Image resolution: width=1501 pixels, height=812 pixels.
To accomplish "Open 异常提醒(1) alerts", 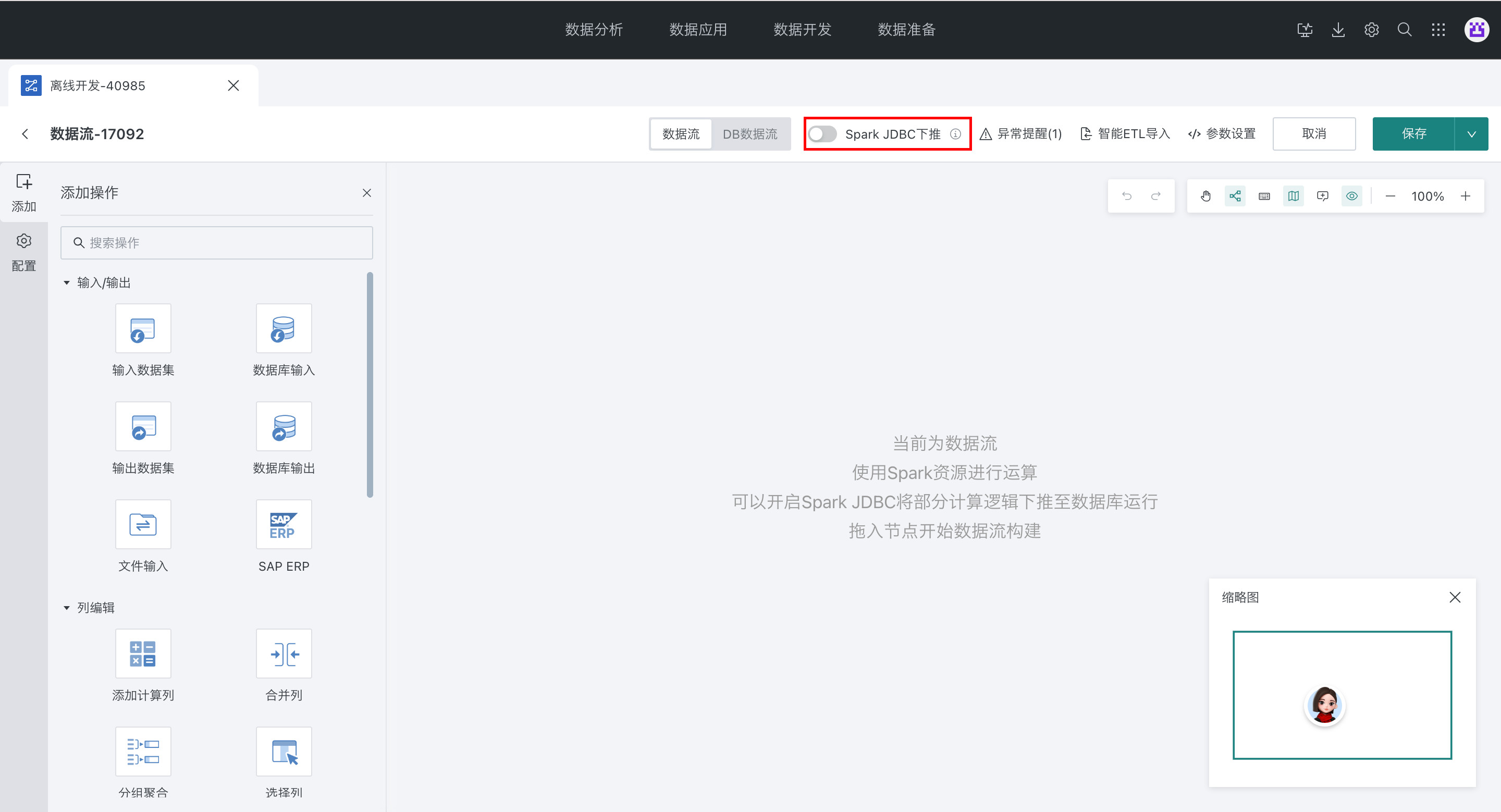I will (x=1021, y=134).
